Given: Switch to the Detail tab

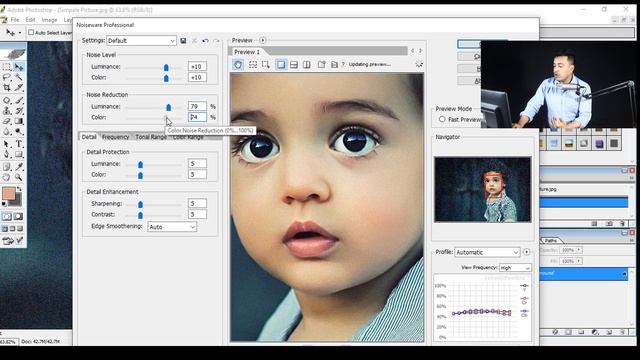Looking at the screenshot, I should coord(89,137).
